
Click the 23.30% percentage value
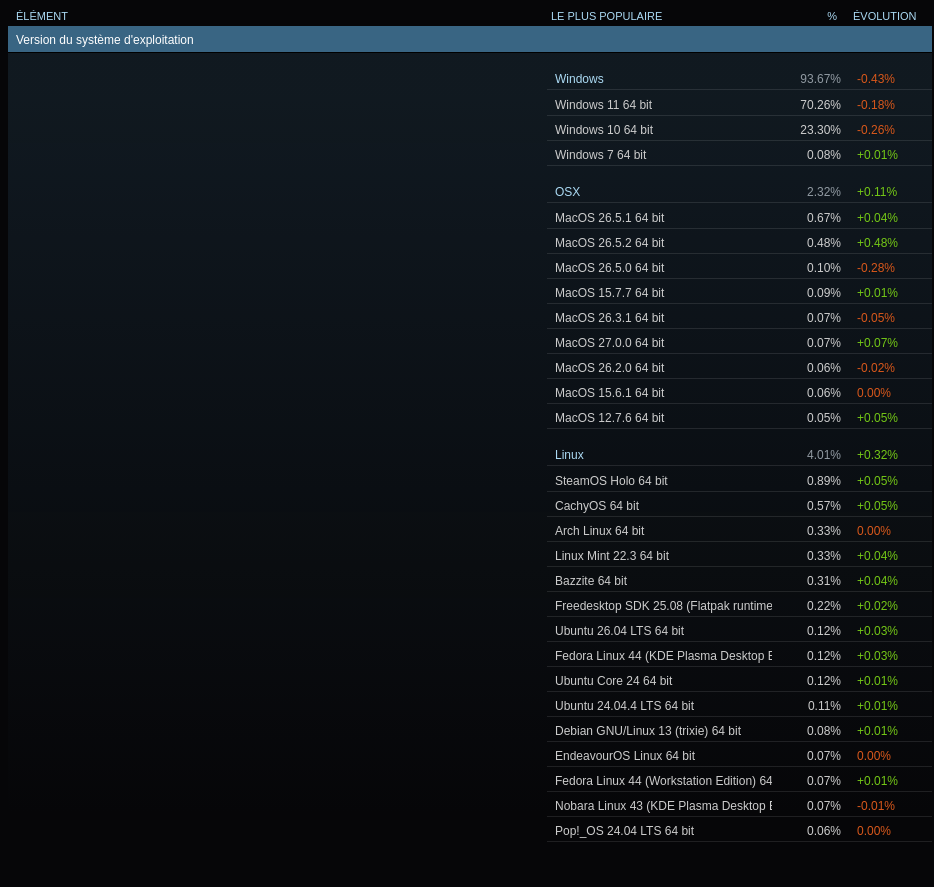point(820,129)
